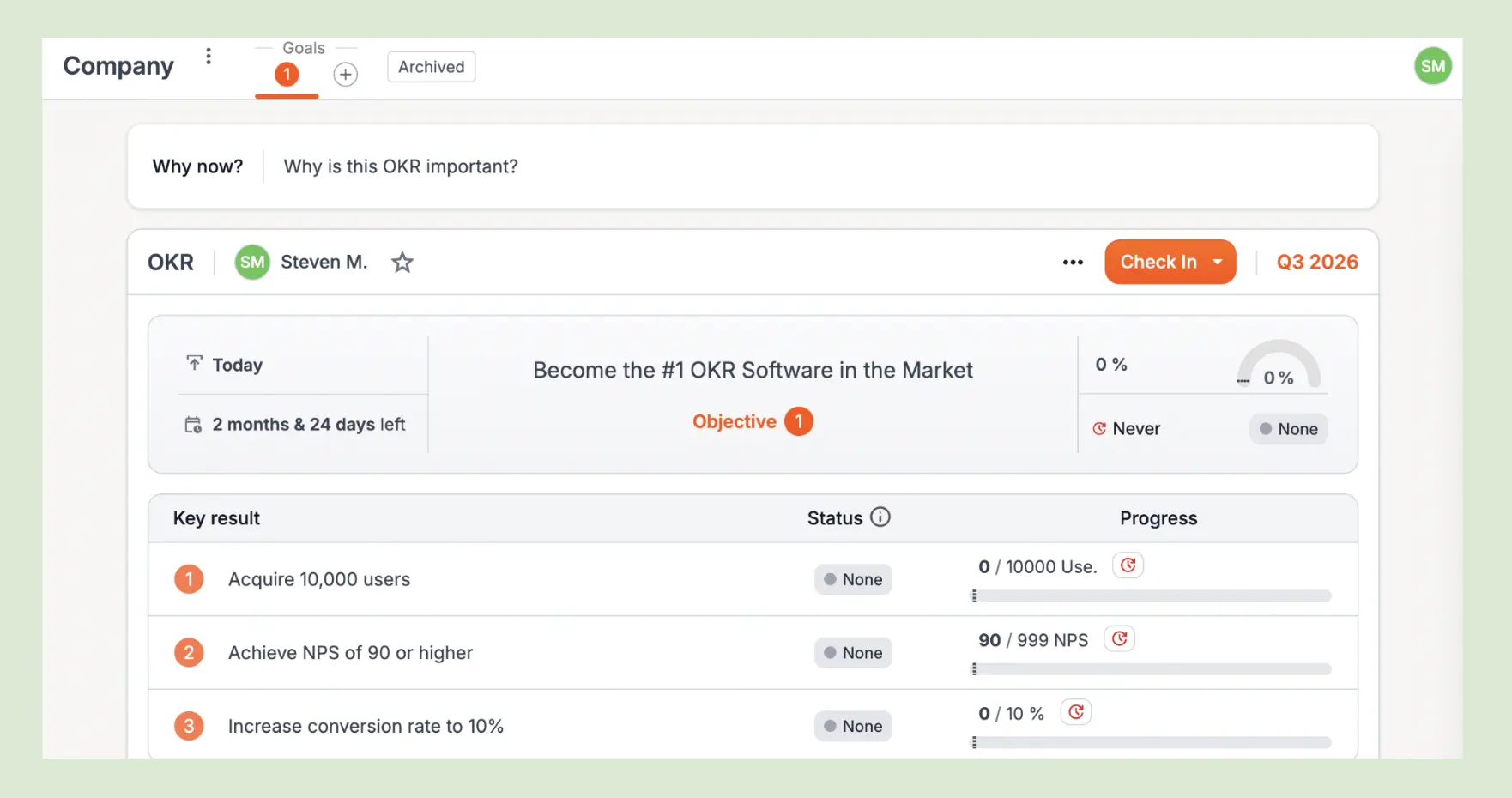Open the Company three-dot menu
Viewport: 1512px width, 798px height.
[x=209, y=57]
